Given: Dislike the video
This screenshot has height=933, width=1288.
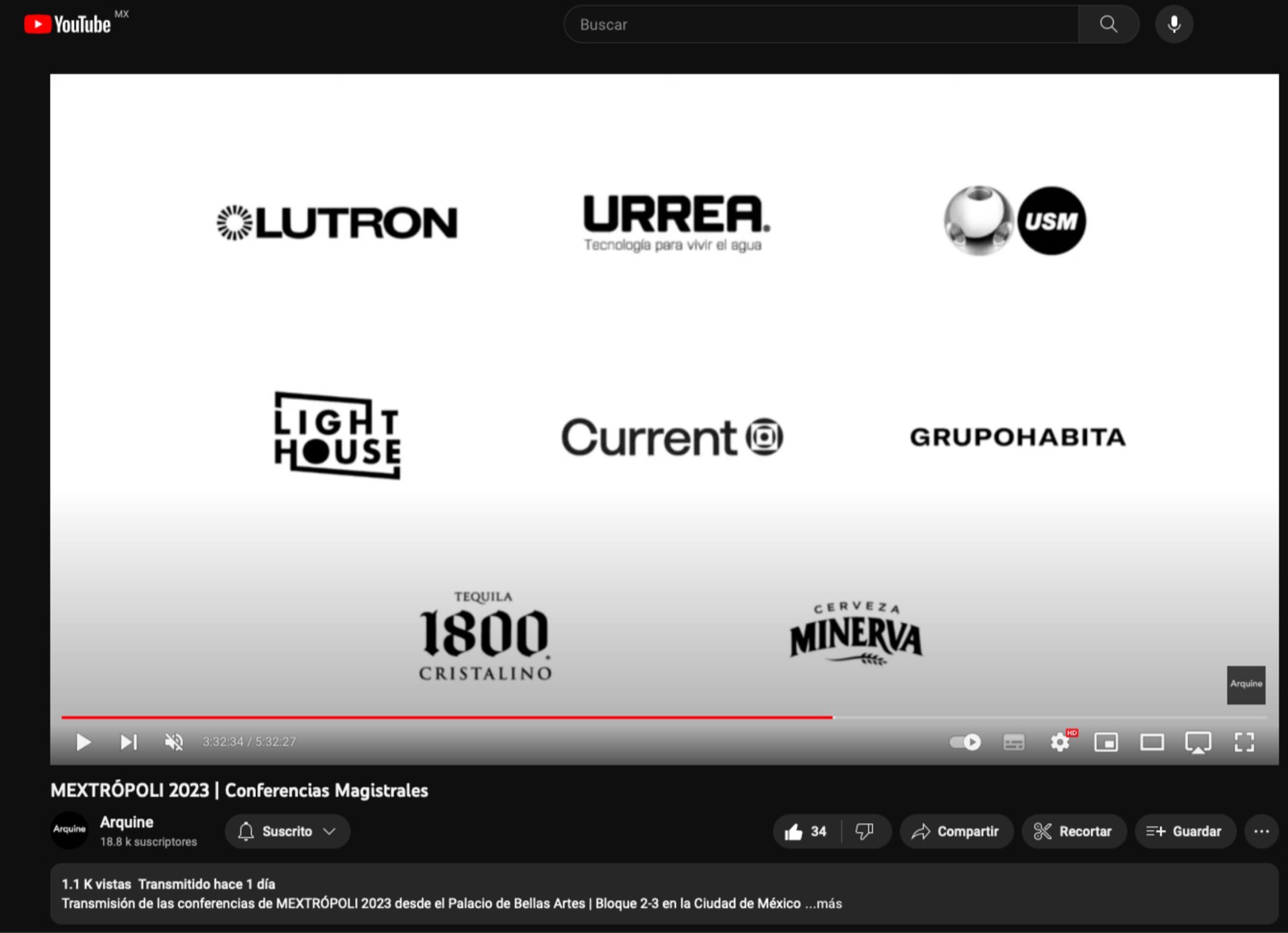Looking at the screenshot, I should tap(865, 832).
